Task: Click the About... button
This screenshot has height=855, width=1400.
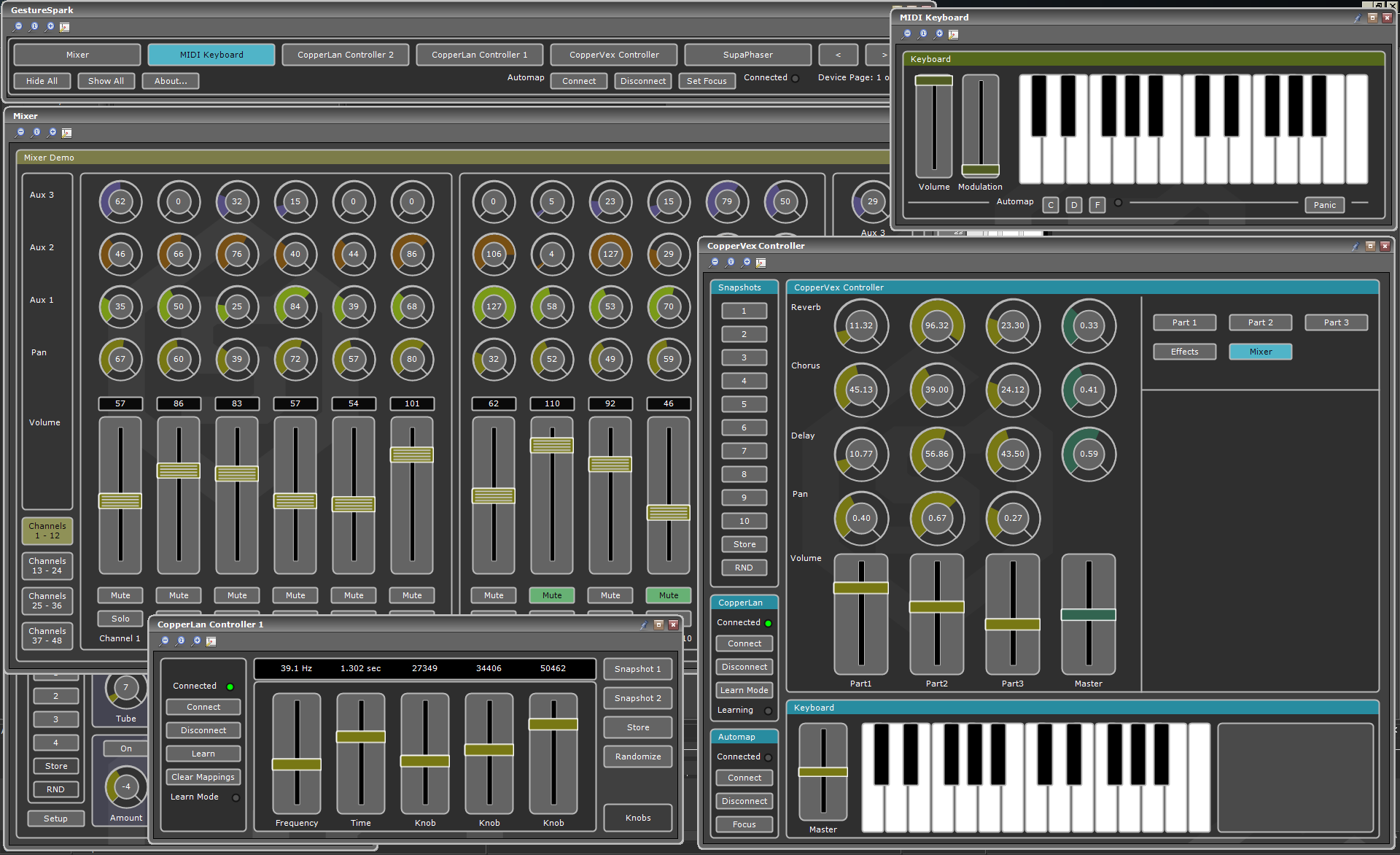Action: point(171,81)
